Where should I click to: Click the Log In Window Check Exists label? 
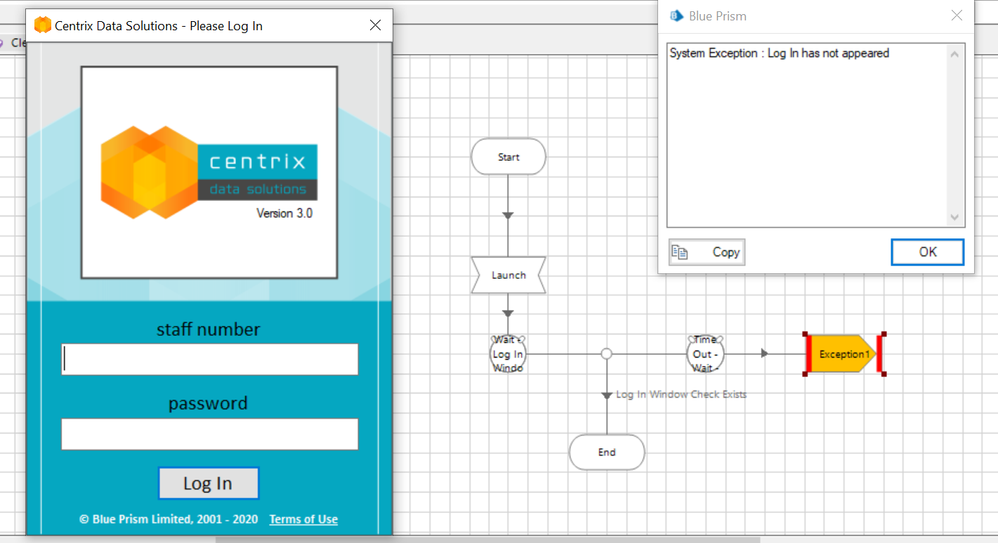681,395
